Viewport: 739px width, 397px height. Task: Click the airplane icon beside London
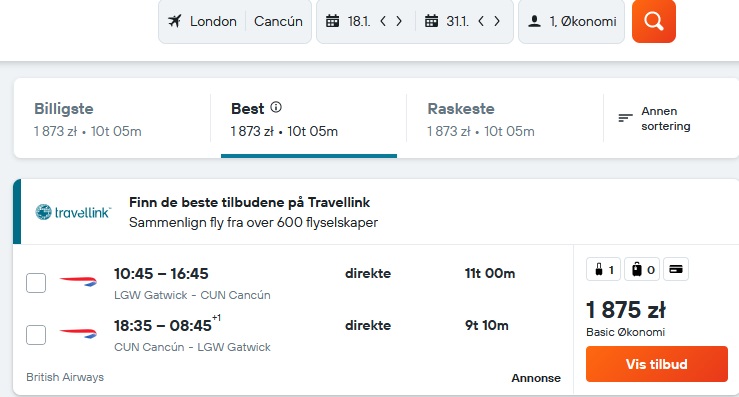coord(175,21)
